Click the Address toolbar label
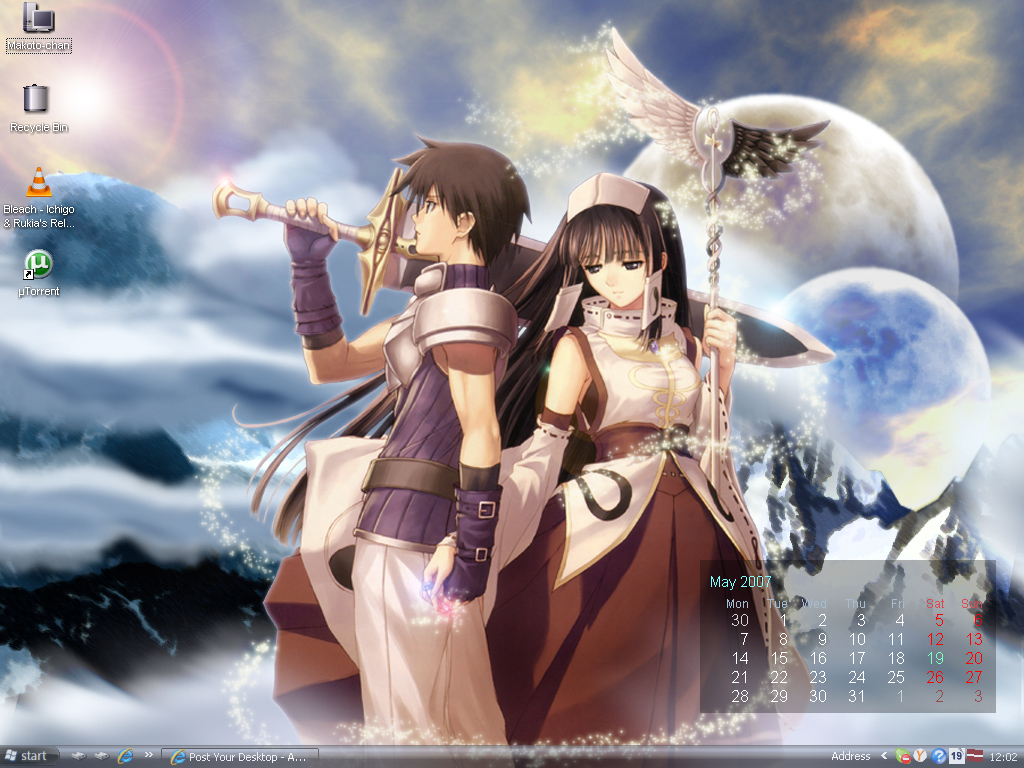Screen dimensions: 1024x768 click(x=850, y=756)
